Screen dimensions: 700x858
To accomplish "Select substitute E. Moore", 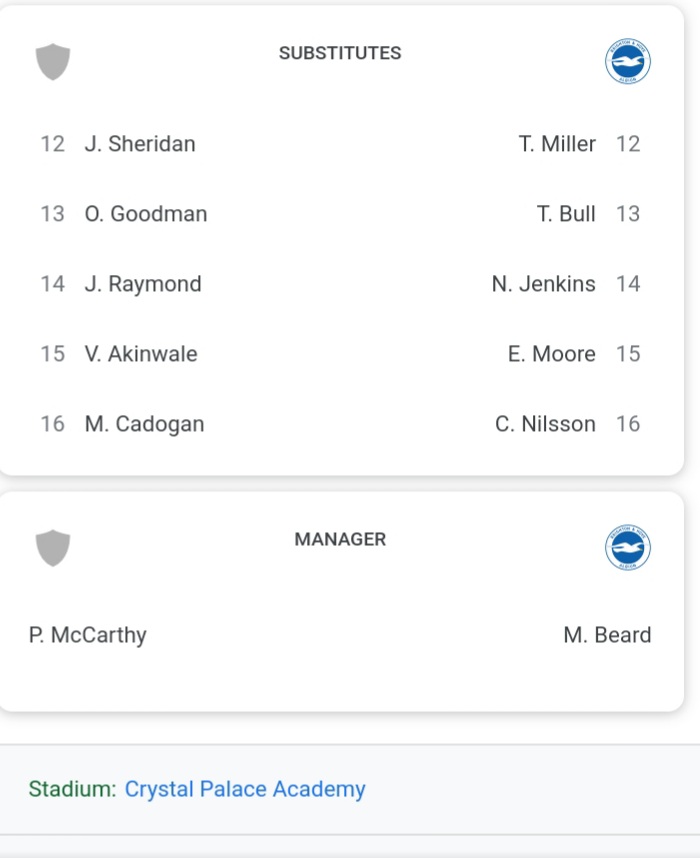I will (x=552, y=354).
